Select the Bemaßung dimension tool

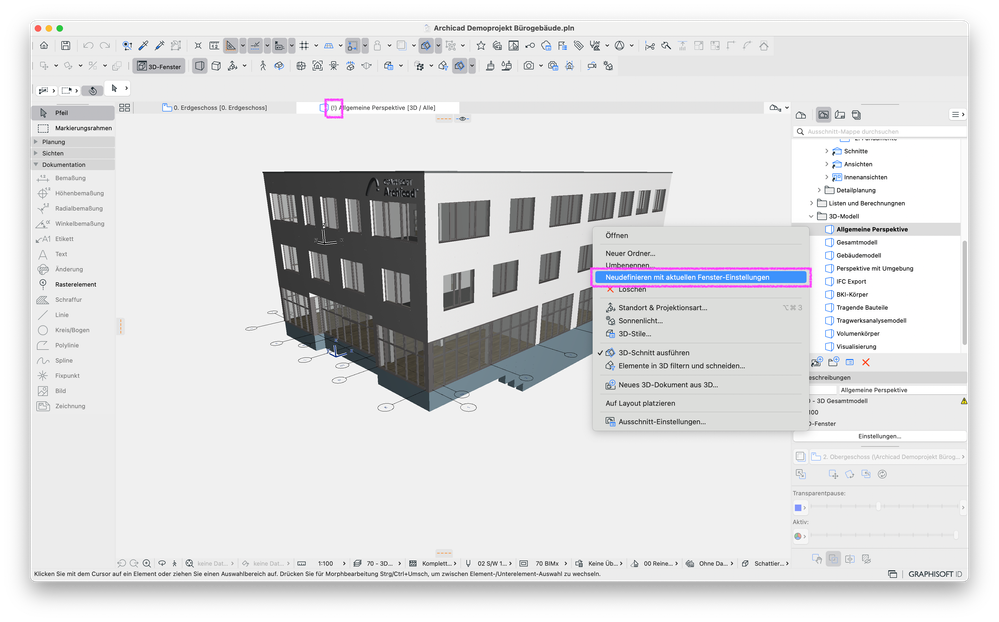click(x=69, y=177)
